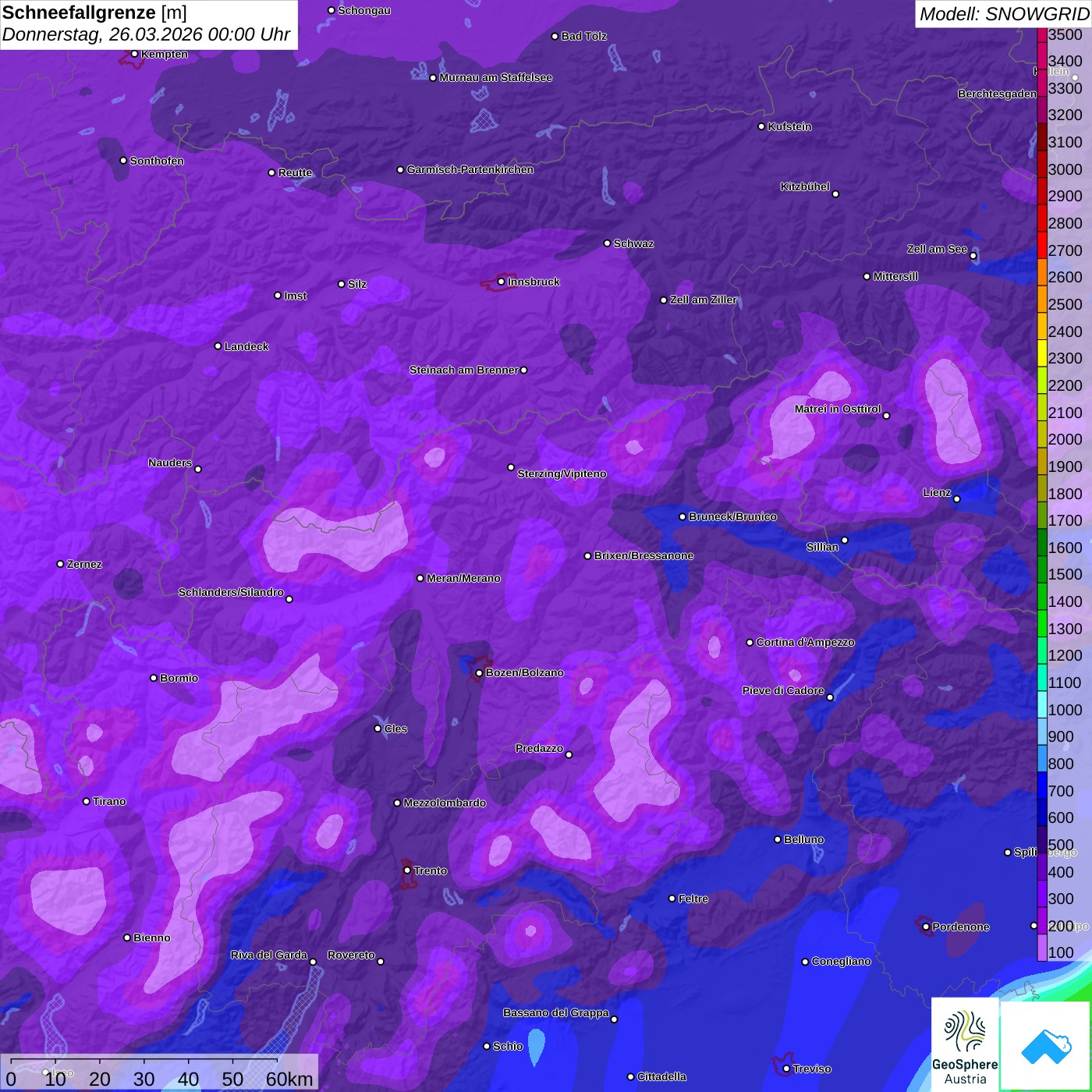Click the Landeck city marker dot

(x=218, y=346)
